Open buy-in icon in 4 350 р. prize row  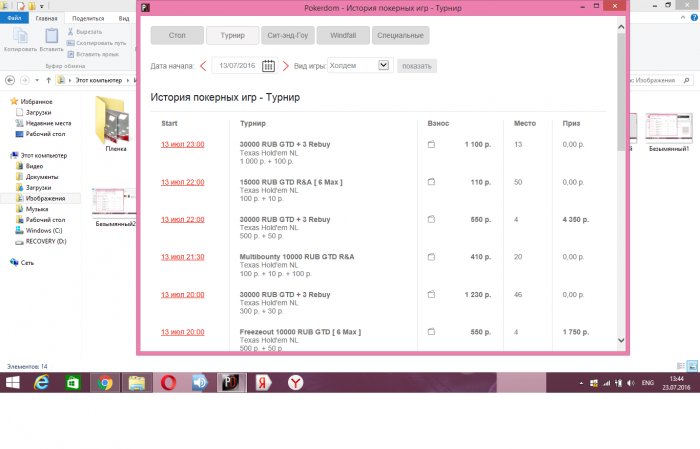coord(431,219)
